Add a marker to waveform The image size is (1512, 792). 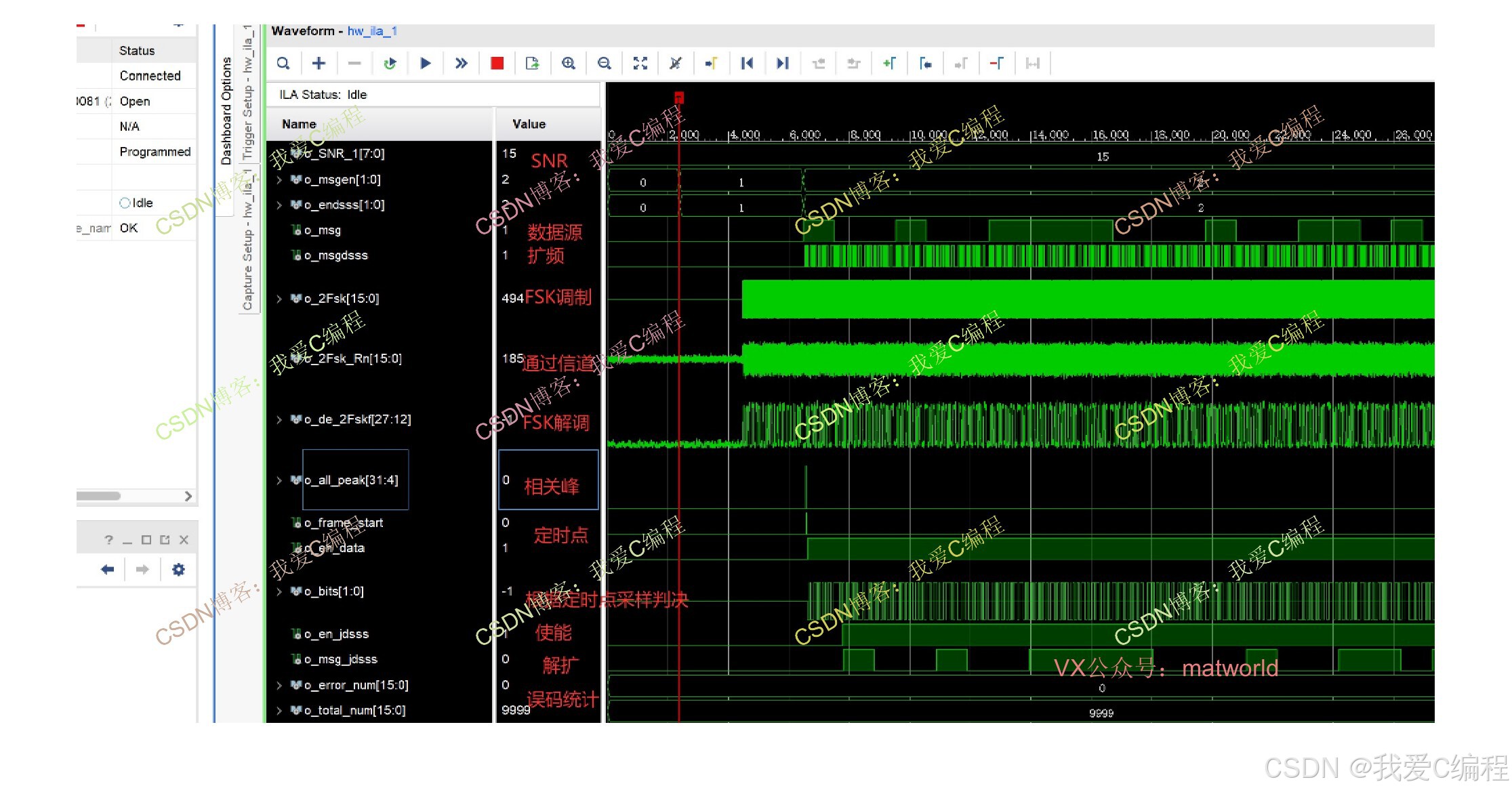point(890,63)
